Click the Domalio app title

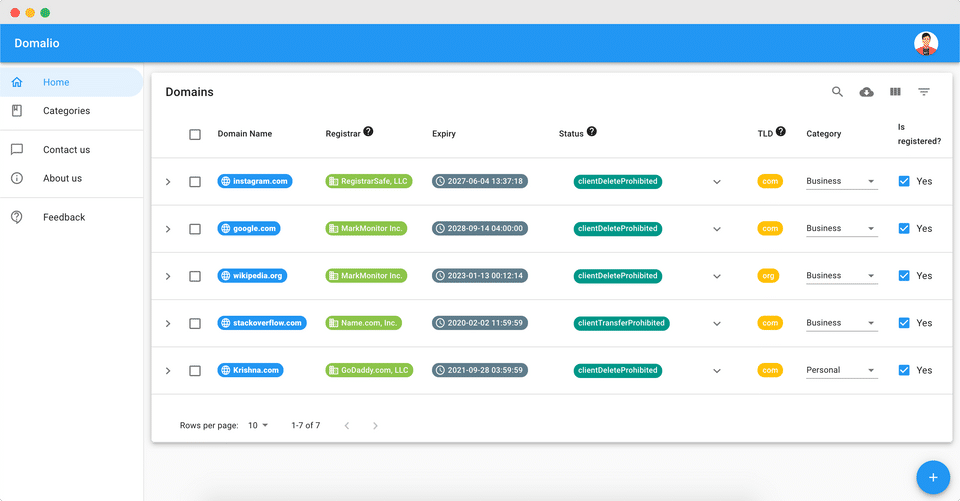(37, 43)
